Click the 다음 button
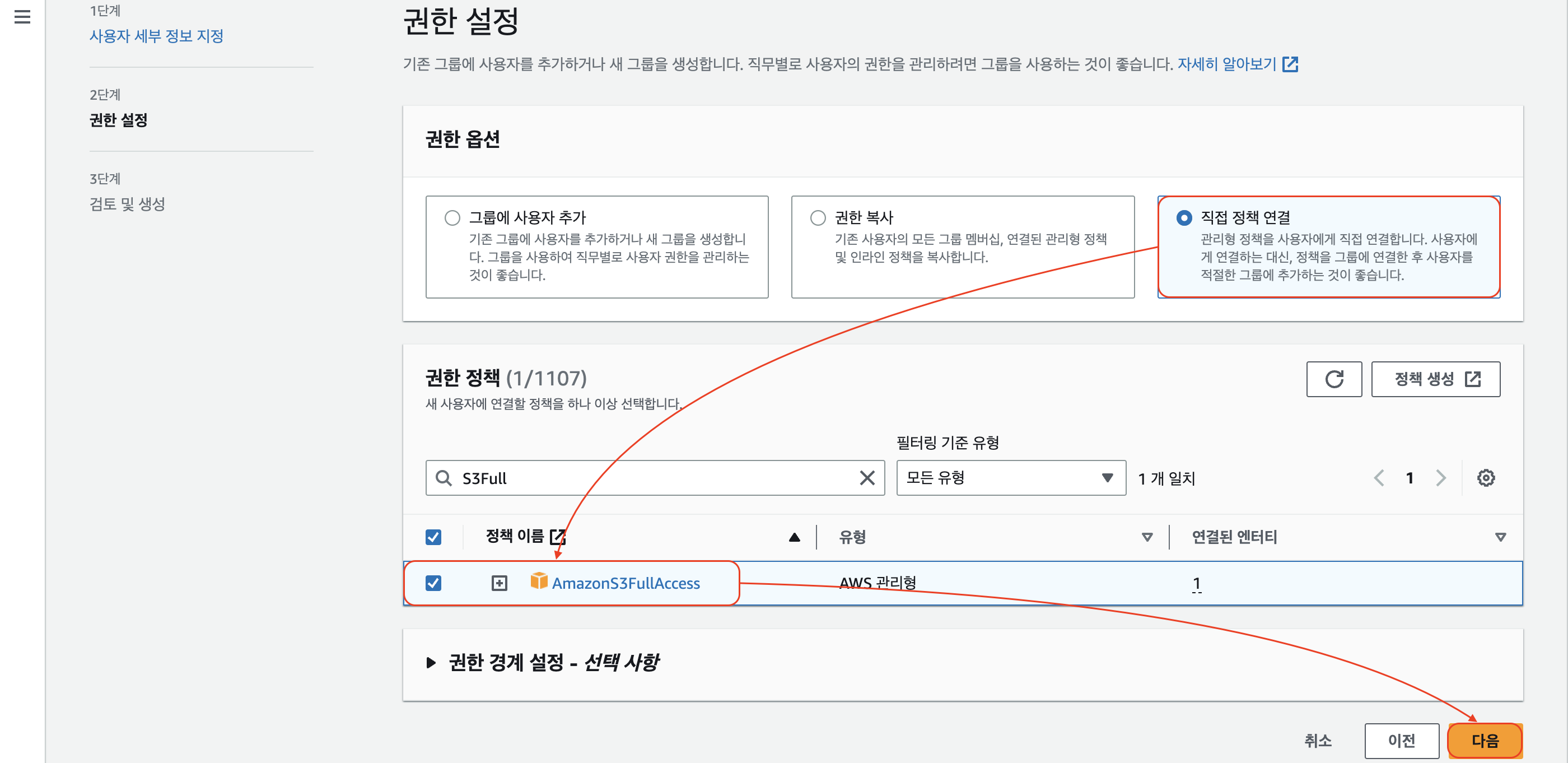The image size is (1568, 763). click(x=1484, y=741)
